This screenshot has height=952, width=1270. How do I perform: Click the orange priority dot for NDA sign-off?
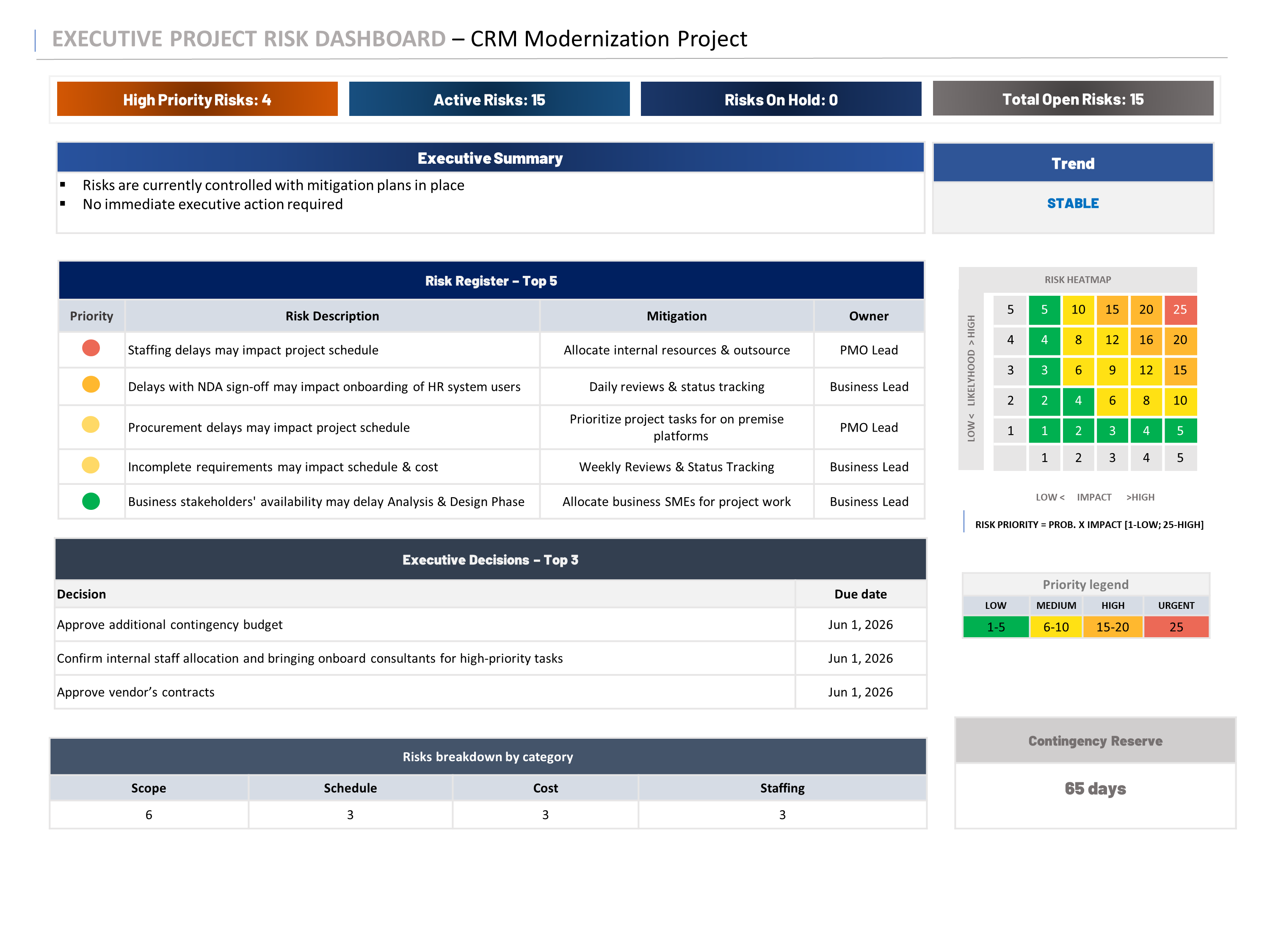(x=91, y=384)
